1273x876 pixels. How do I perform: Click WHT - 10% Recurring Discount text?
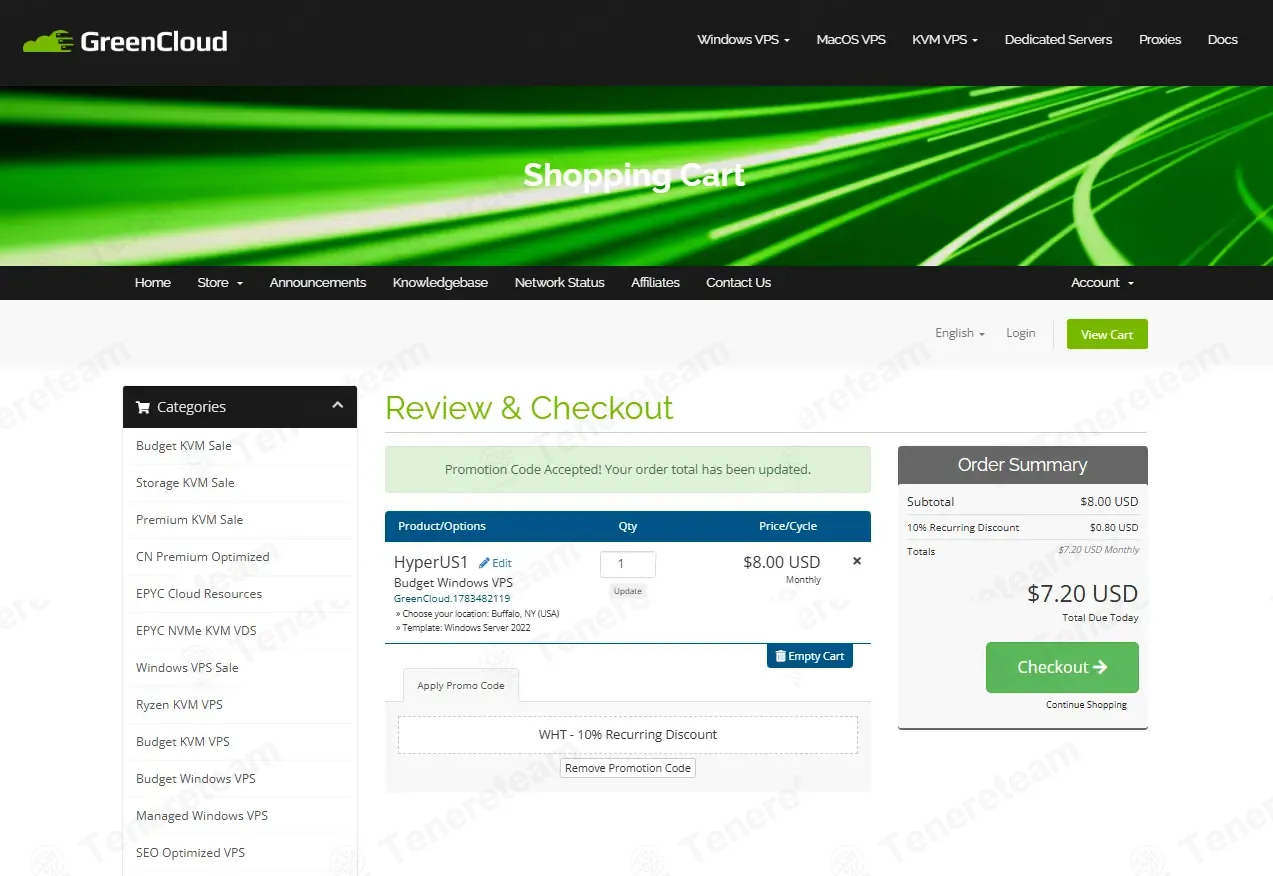point(628,734)
